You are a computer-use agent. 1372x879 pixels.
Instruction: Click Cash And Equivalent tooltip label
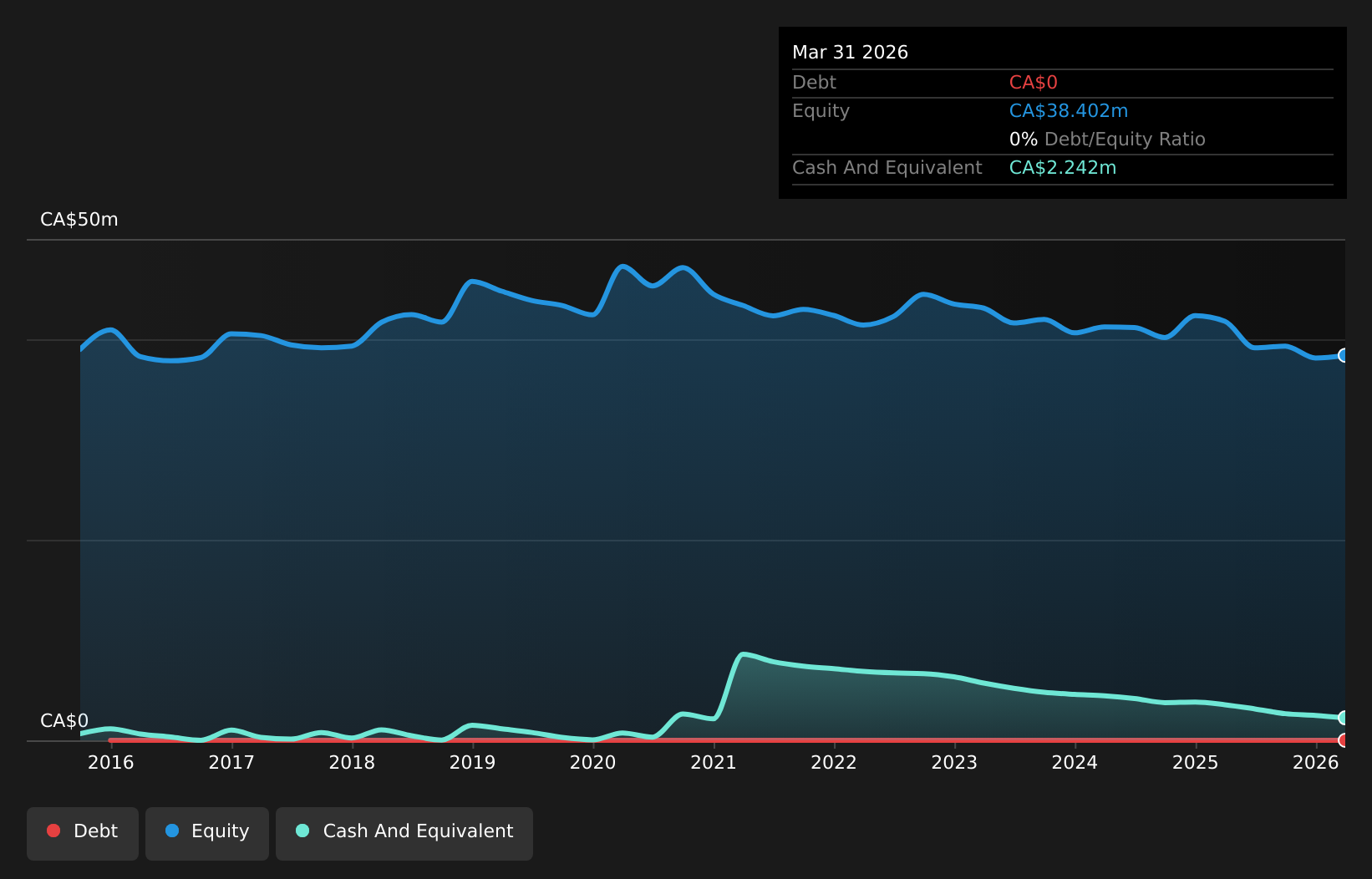[887, 168]
